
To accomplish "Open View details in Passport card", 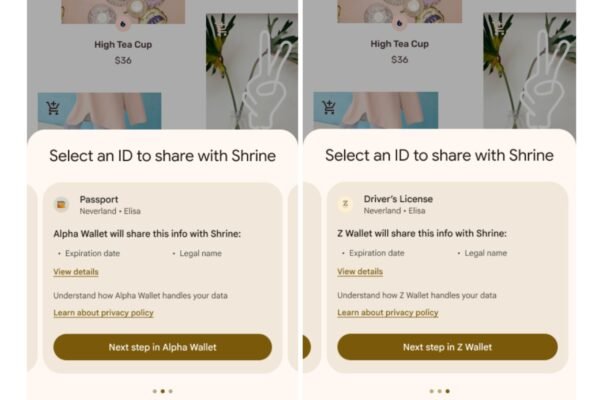I will pyautogui.click(x=76, y=272).
